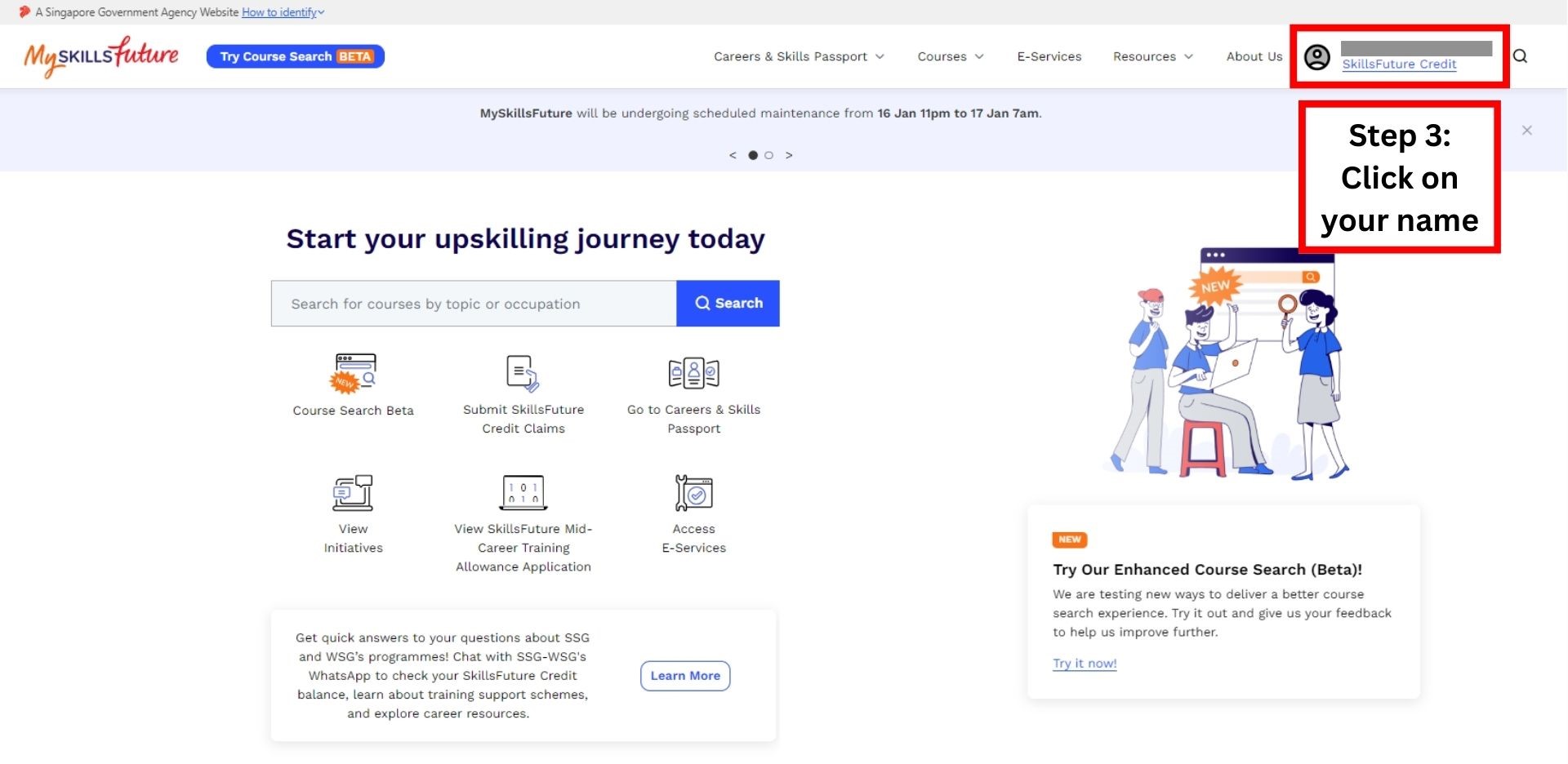Go to Careers & Skills Passport icon

coord(693,373)
